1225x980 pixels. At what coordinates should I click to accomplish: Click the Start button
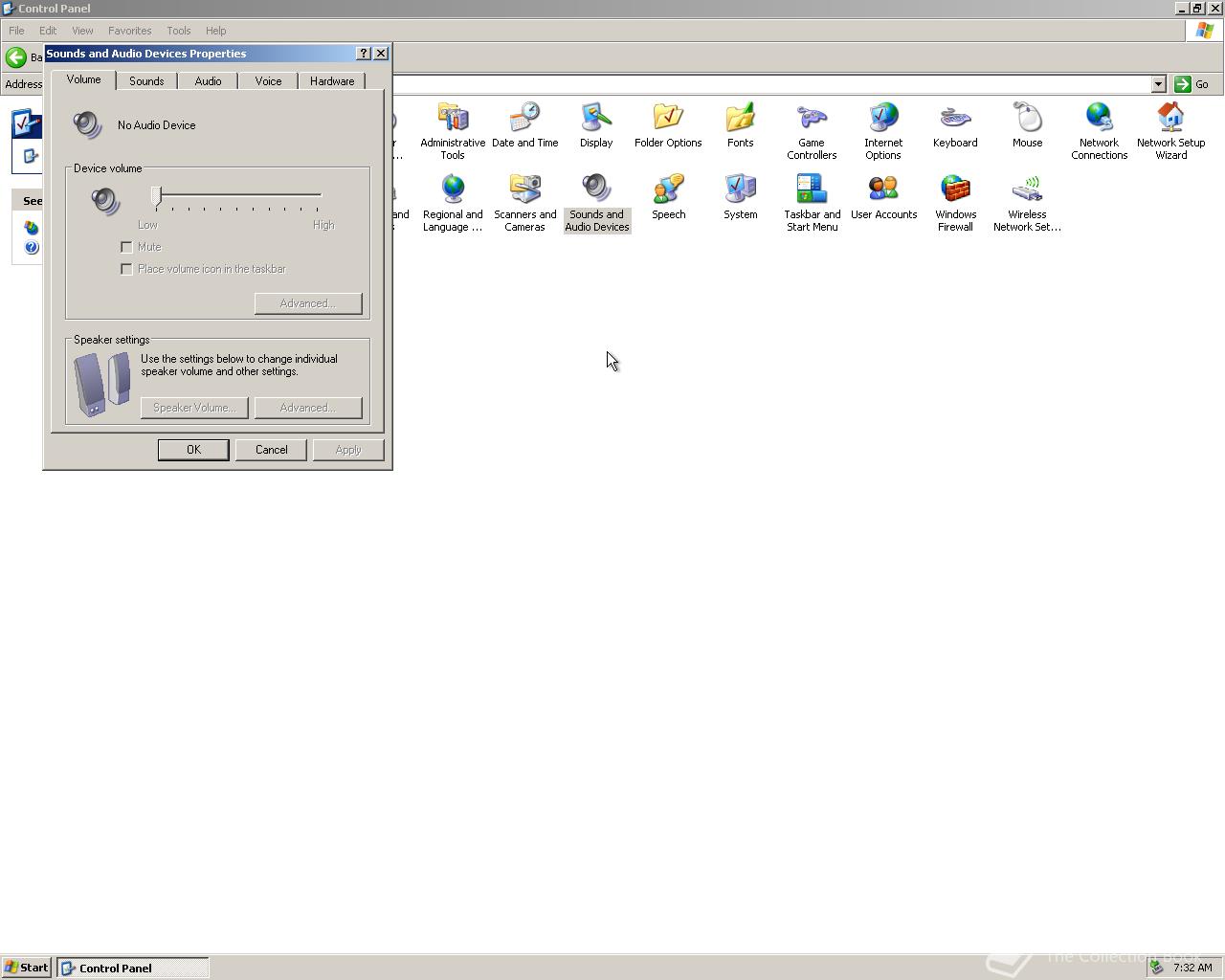point(26,968)
